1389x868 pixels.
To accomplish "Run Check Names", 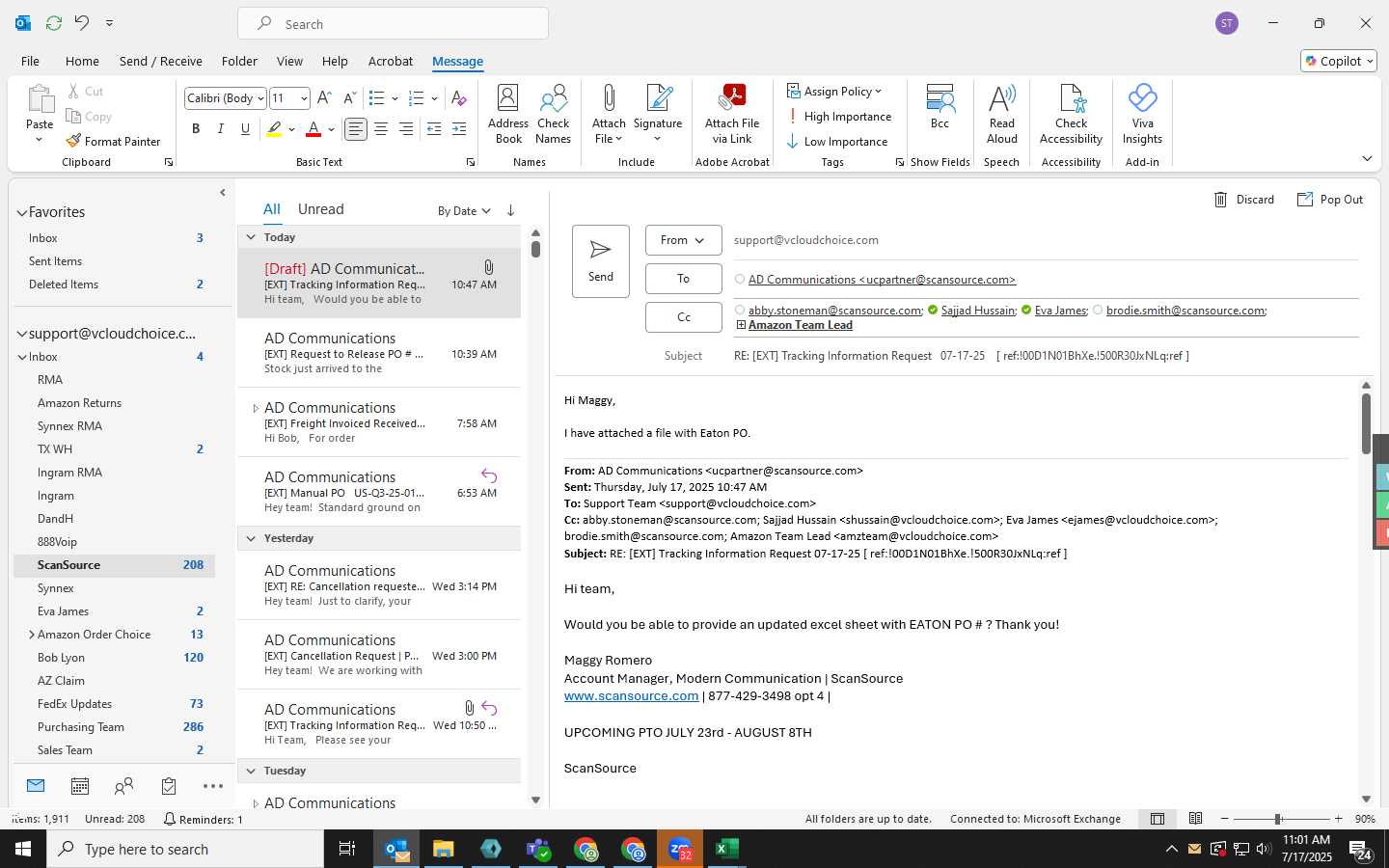I will [x=554, y=114].
